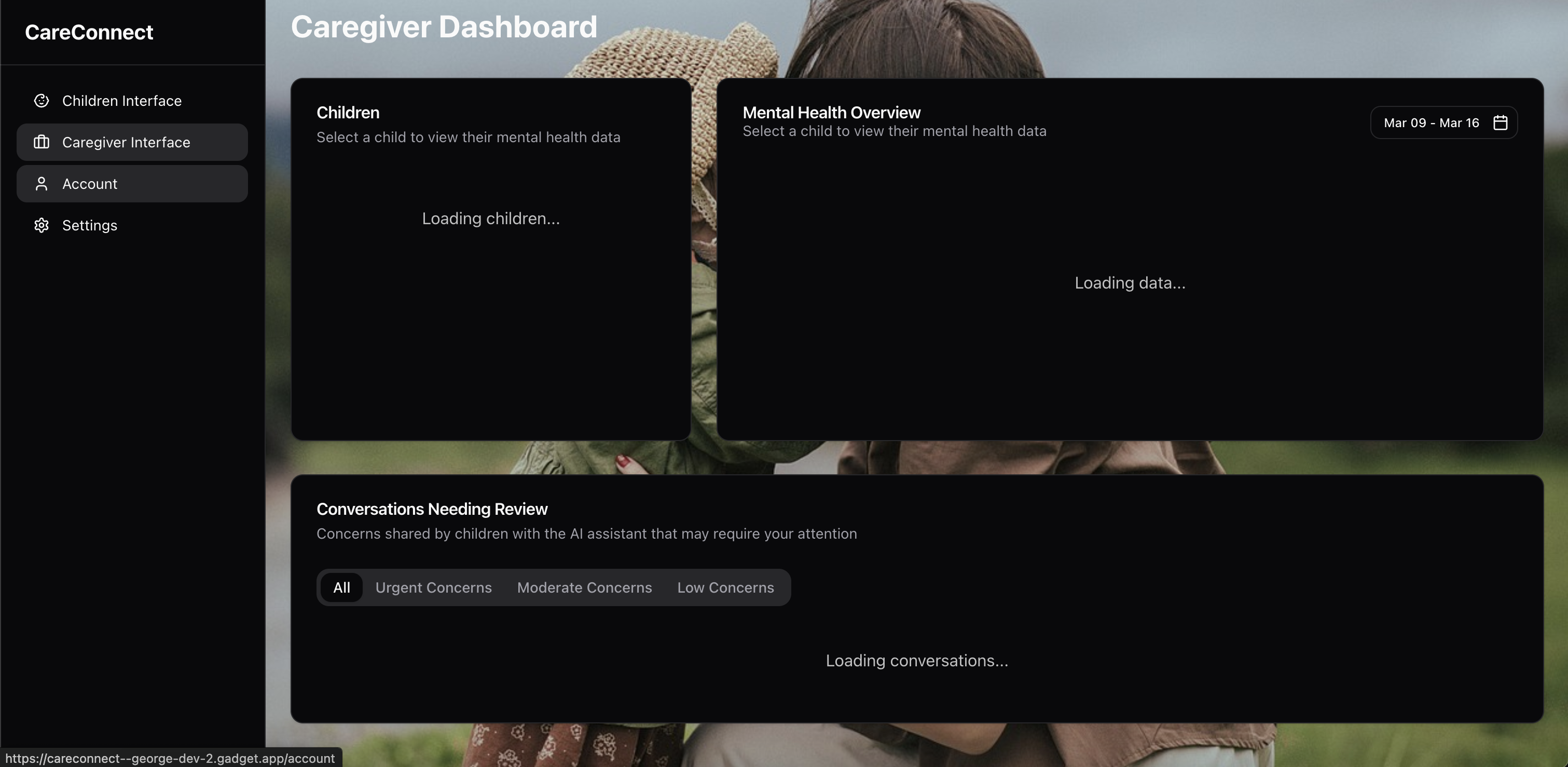Click the Mental Health Overview title
This screenshot has height=767, width=1568.
click(831, 113)
